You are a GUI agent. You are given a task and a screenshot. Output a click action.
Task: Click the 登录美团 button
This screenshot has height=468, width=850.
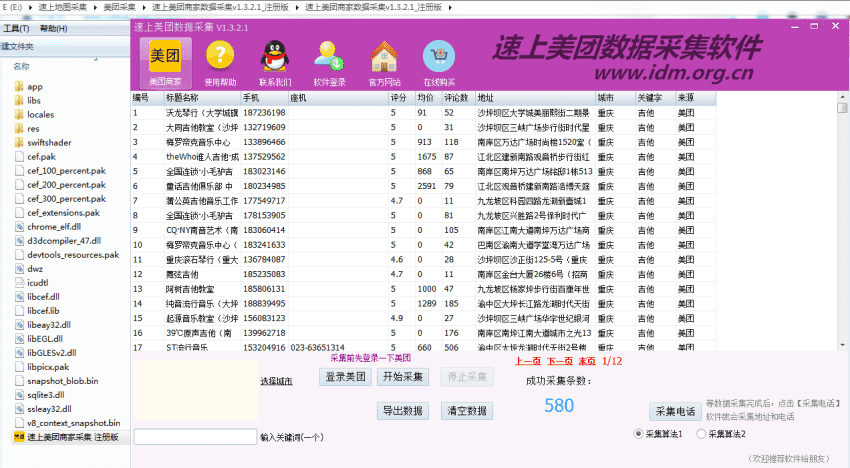pyautogui.click(x=345, y=377)
